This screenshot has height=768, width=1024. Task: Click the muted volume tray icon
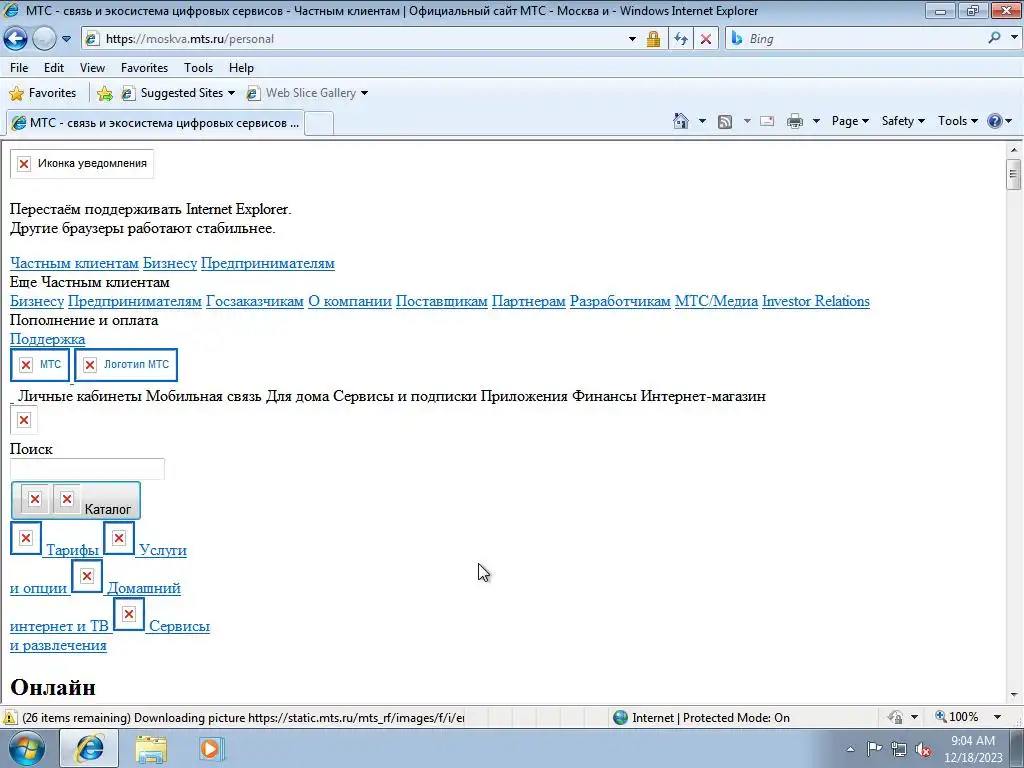[x=923, y=749]
